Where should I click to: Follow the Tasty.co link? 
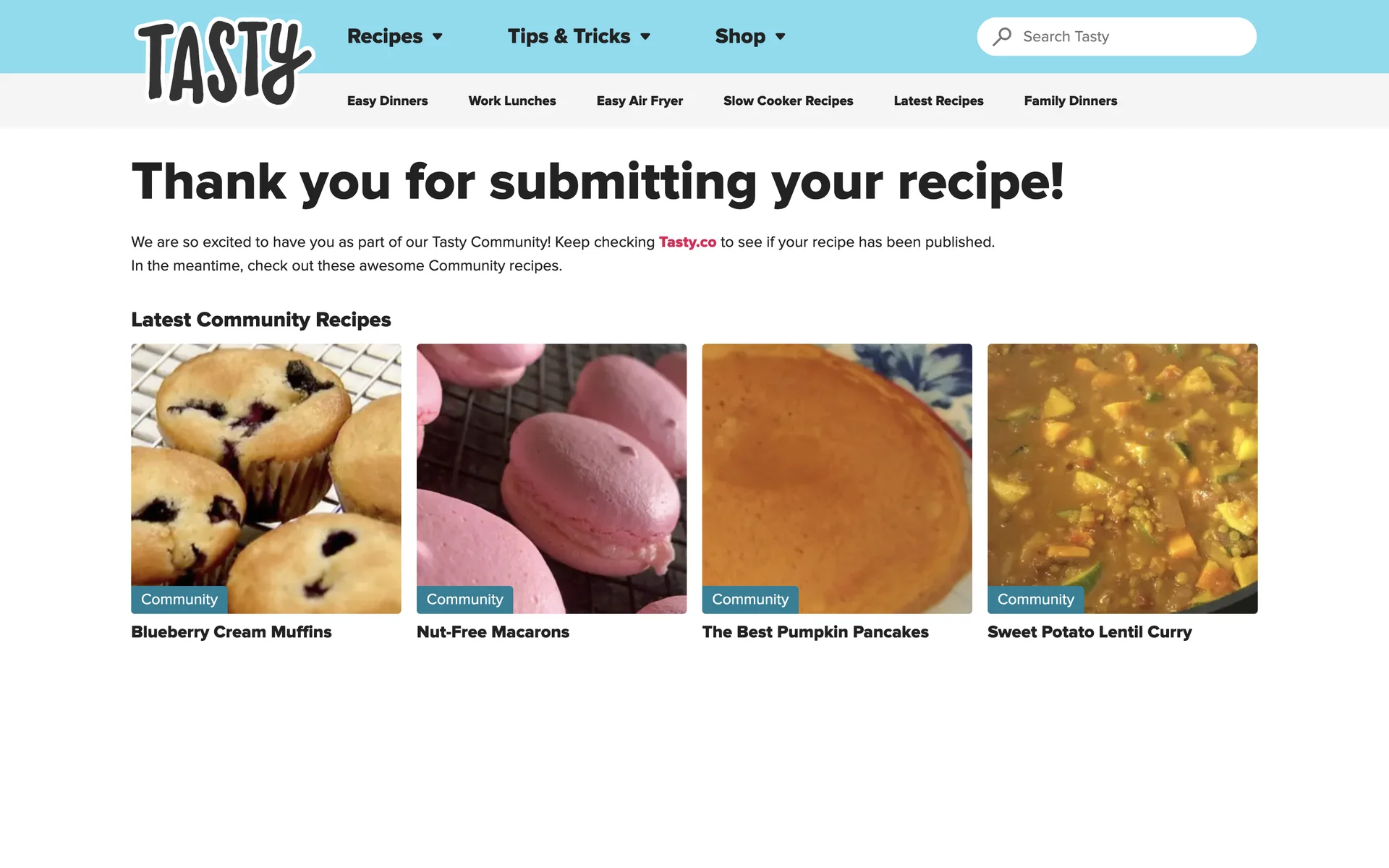click(687, 242)
